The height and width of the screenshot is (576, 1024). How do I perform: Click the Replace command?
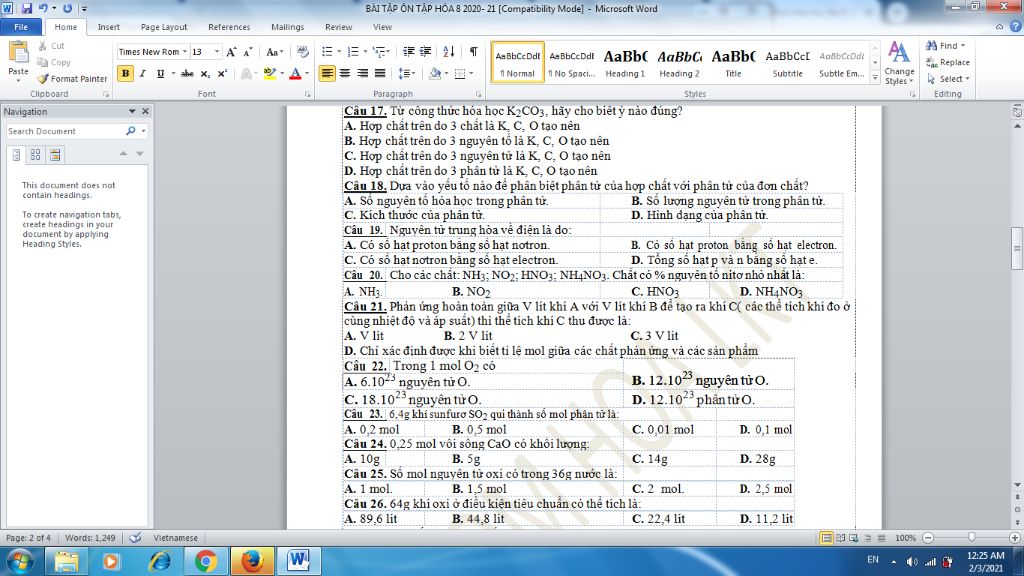click(x=948, y=62)
